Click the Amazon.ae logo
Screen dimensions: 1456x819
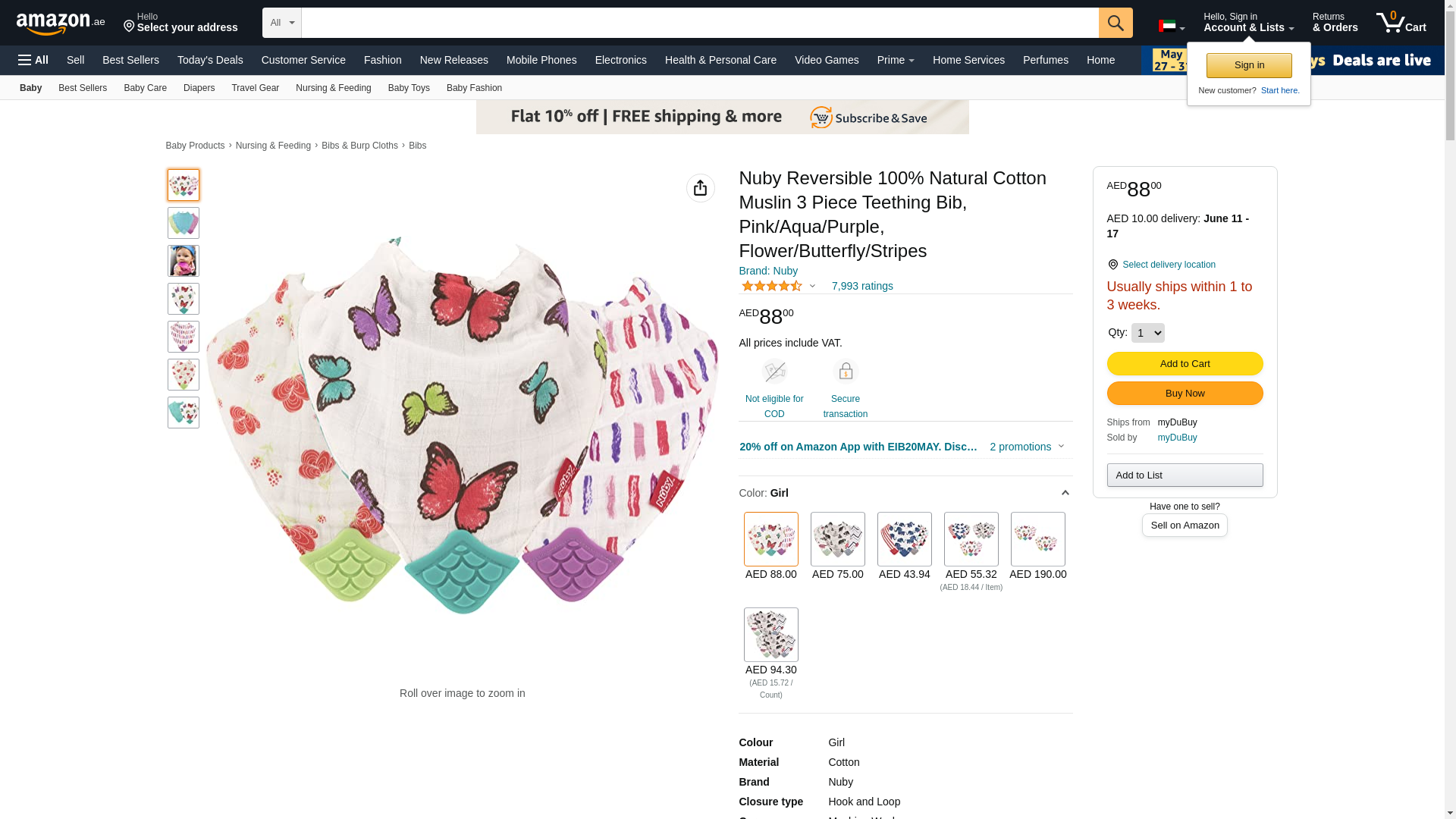coord(61,24)
